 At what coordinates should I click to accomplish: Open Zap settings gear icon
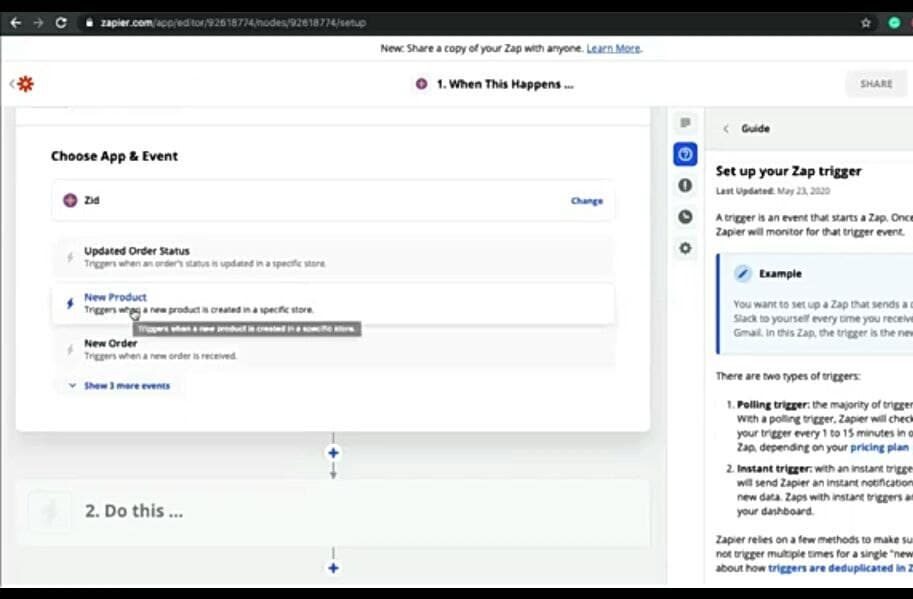tap(685, 248)
